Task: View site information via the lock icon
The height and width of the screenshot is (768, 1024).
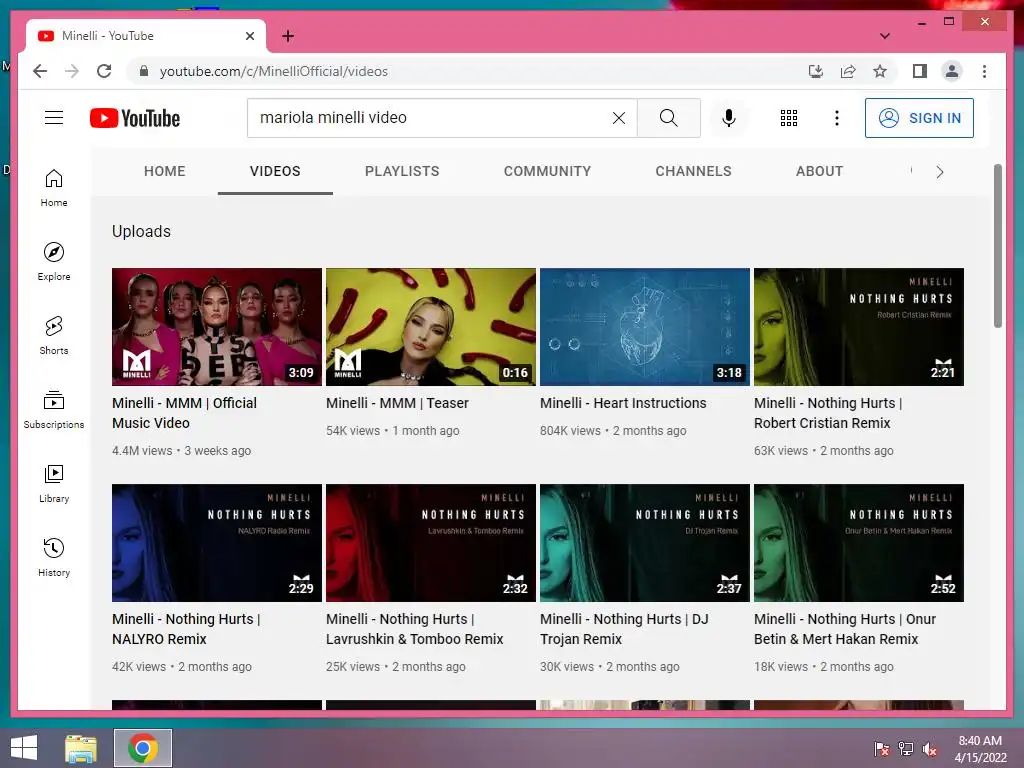Action: (x=144, y=71)
